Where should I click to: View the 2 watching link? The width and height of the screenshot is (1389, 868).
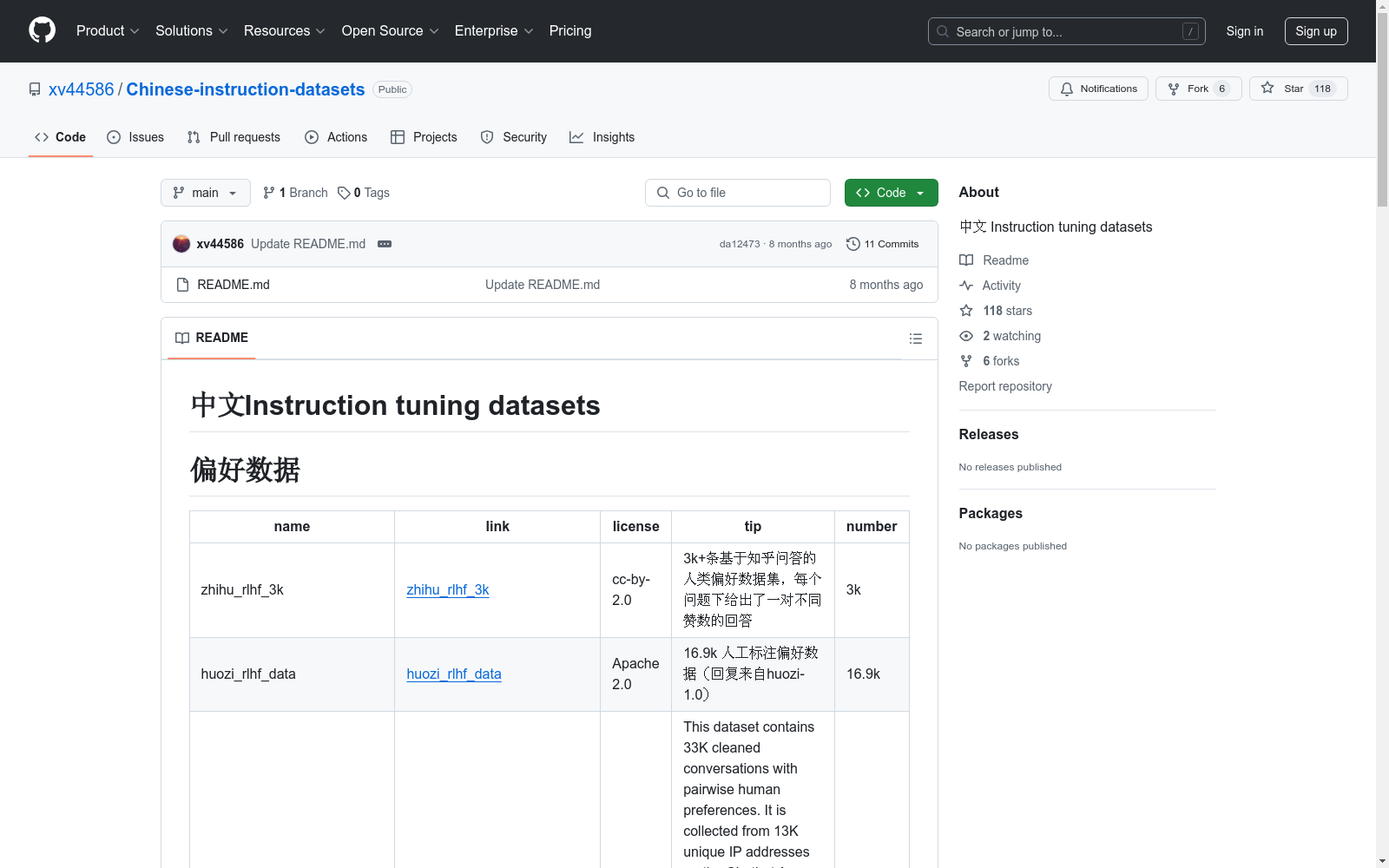coord(1000,336)
